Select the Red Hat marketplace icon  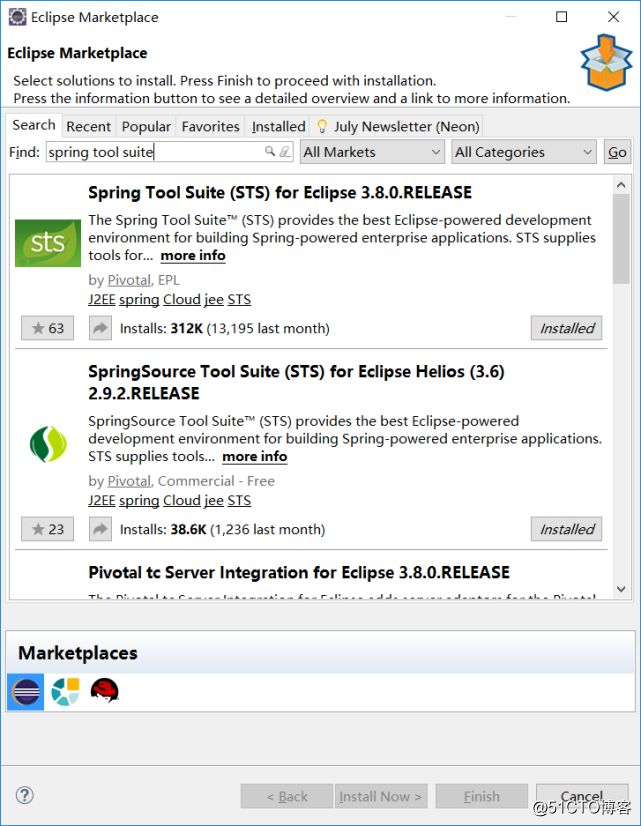pos(105,691)
